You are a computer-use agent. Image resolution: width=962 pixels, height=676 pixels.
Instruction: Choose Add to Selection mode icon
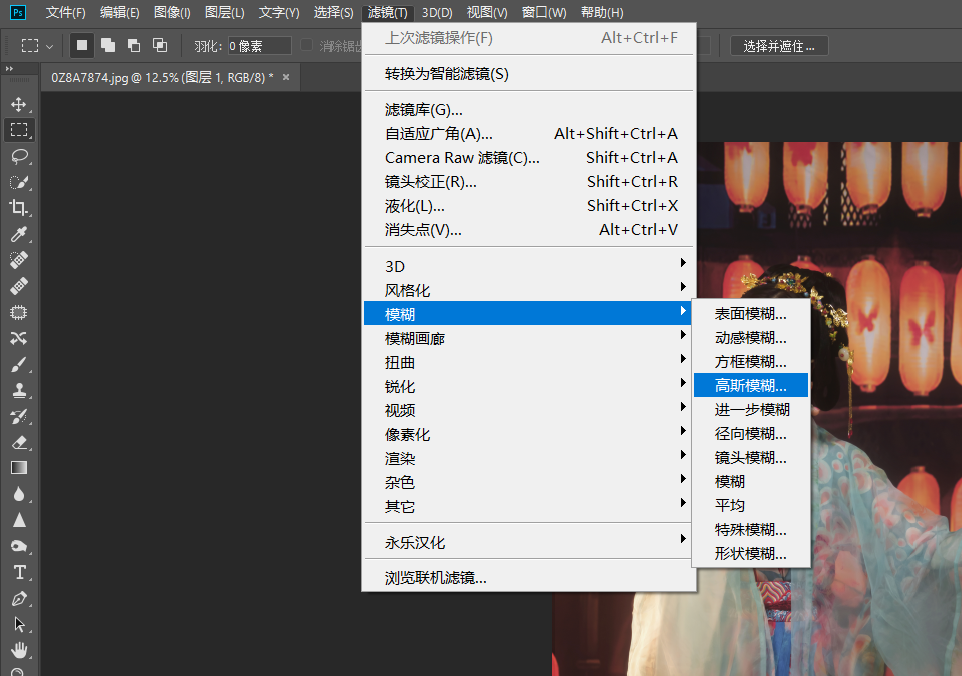point(108,45)
